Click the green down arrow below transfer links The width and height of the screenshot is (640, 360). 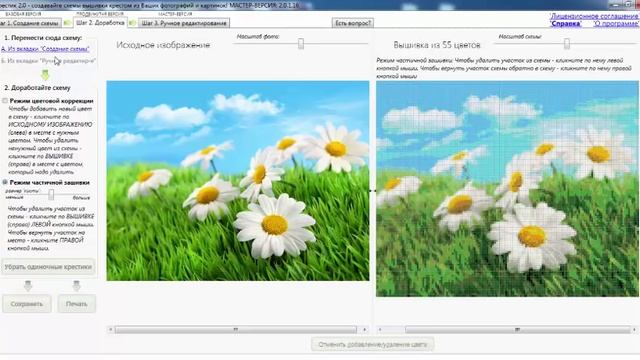coord(45,75)
